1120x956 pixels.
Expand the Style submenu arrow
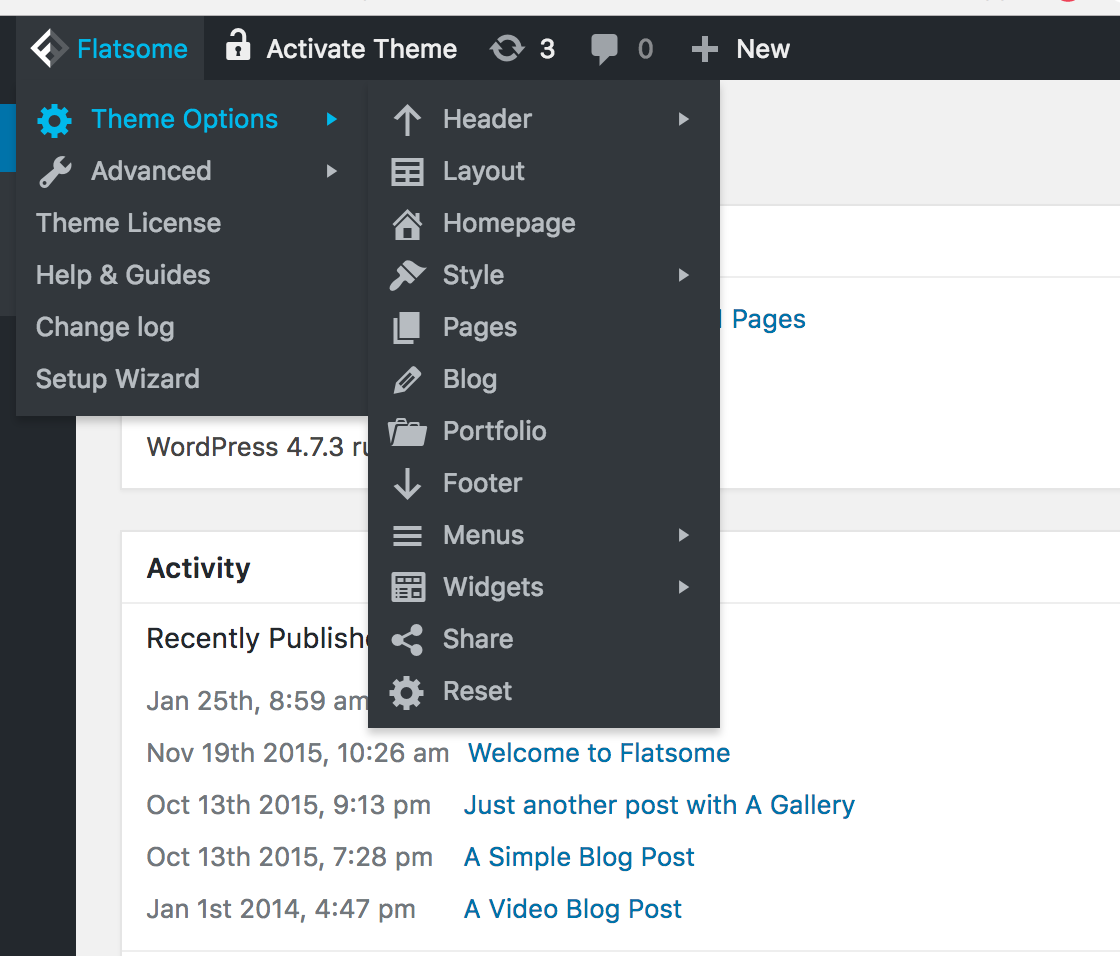coord(684,276)
